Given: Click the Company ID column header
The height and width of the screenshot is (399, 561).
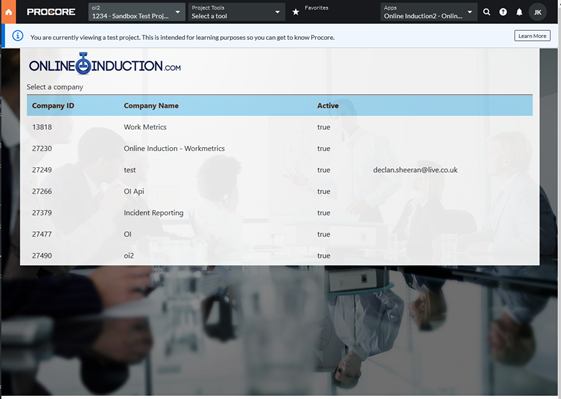Looking at the screenshot, I should [x=53, y=106].
